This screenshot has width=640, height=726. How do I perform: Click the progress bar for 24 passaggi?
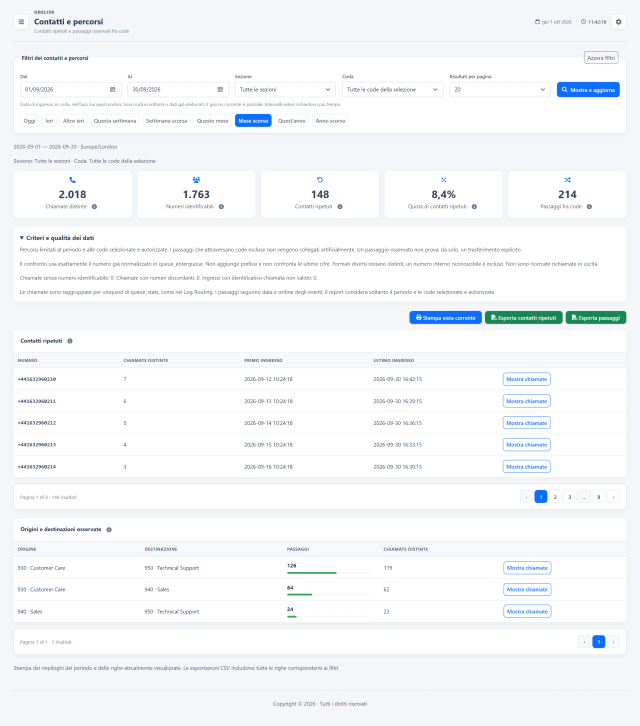(329, 616)
